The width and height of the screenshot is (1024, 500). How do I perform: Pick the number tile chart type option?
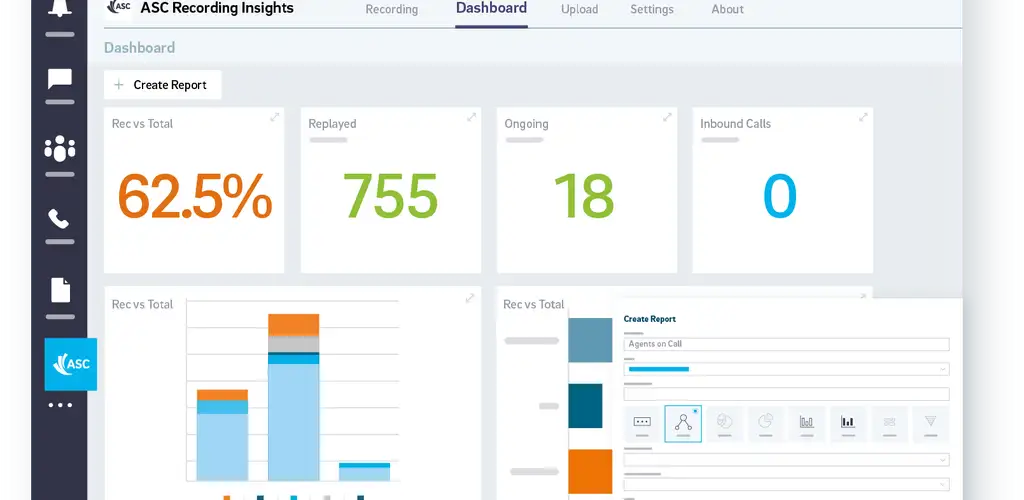(642, 423)
